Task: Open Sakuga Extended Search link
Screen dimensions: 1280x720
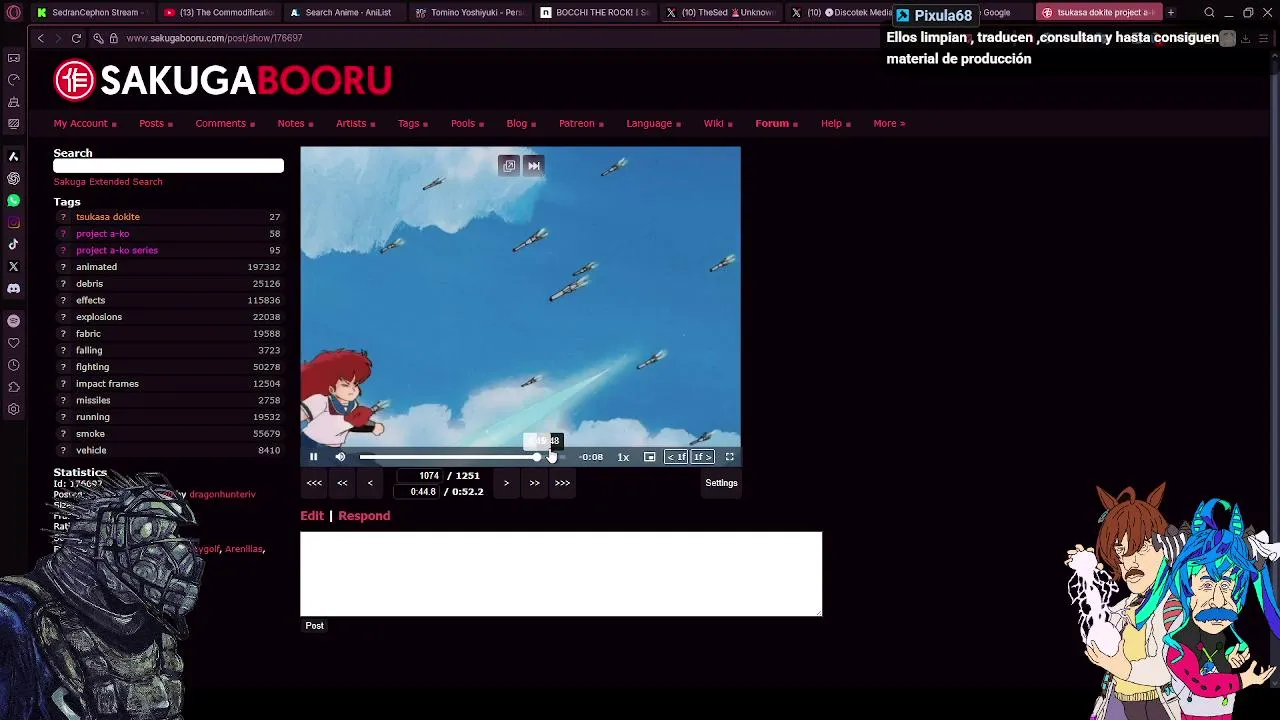Action: pos(108,182)
